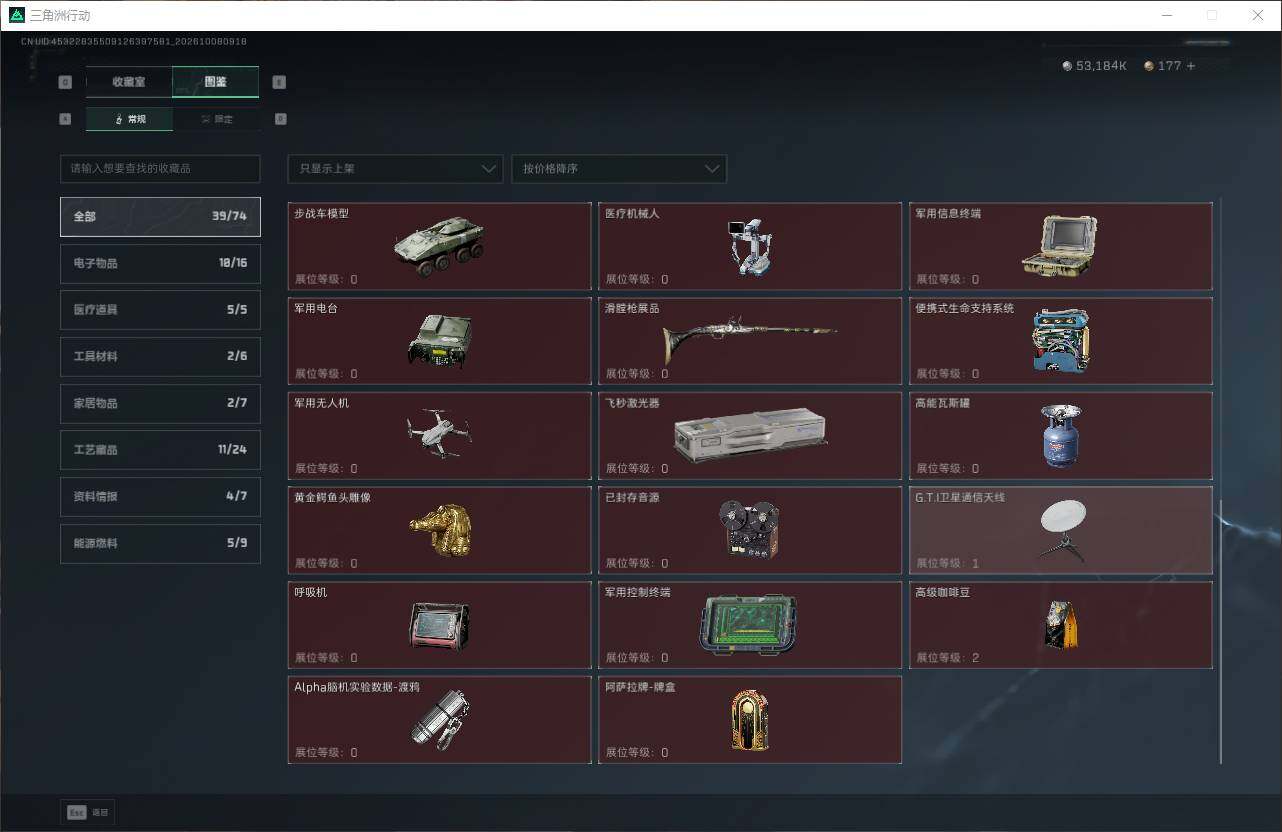Viewport: 1282px width, 832px height.
Task: Open the 军用信息终端 item card
Action: (x=1061, y=246)
